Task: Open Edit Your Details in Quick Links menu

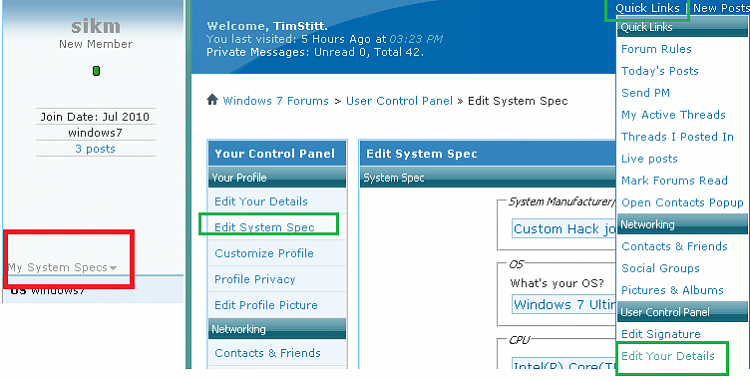Action: 668,356
